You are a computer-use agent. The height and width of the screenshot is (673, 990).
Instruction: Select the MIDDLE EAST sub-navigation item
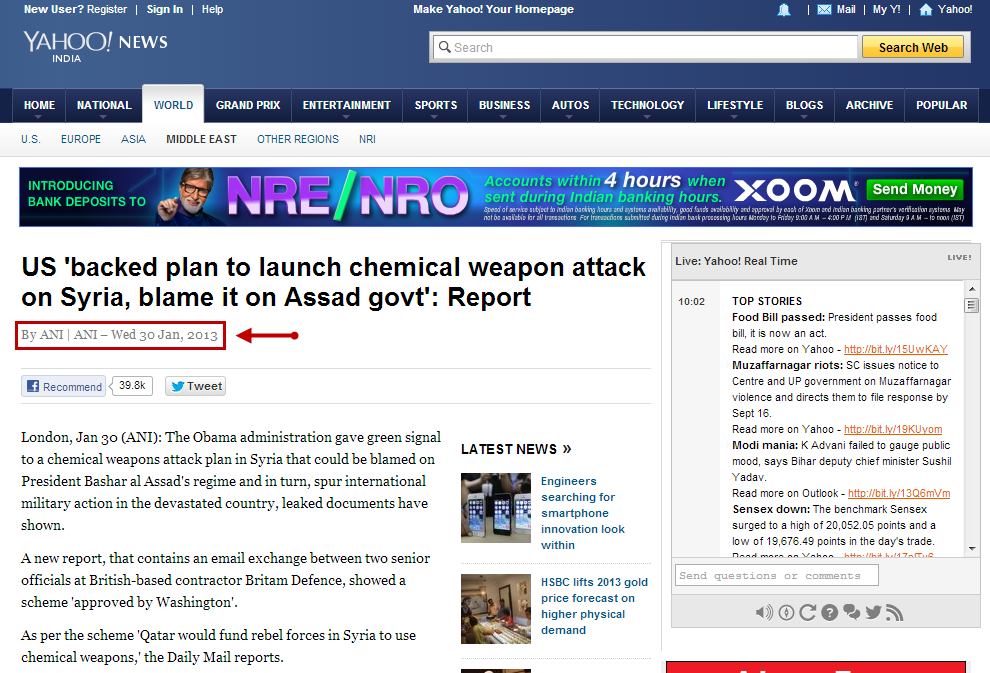[201, 139]
